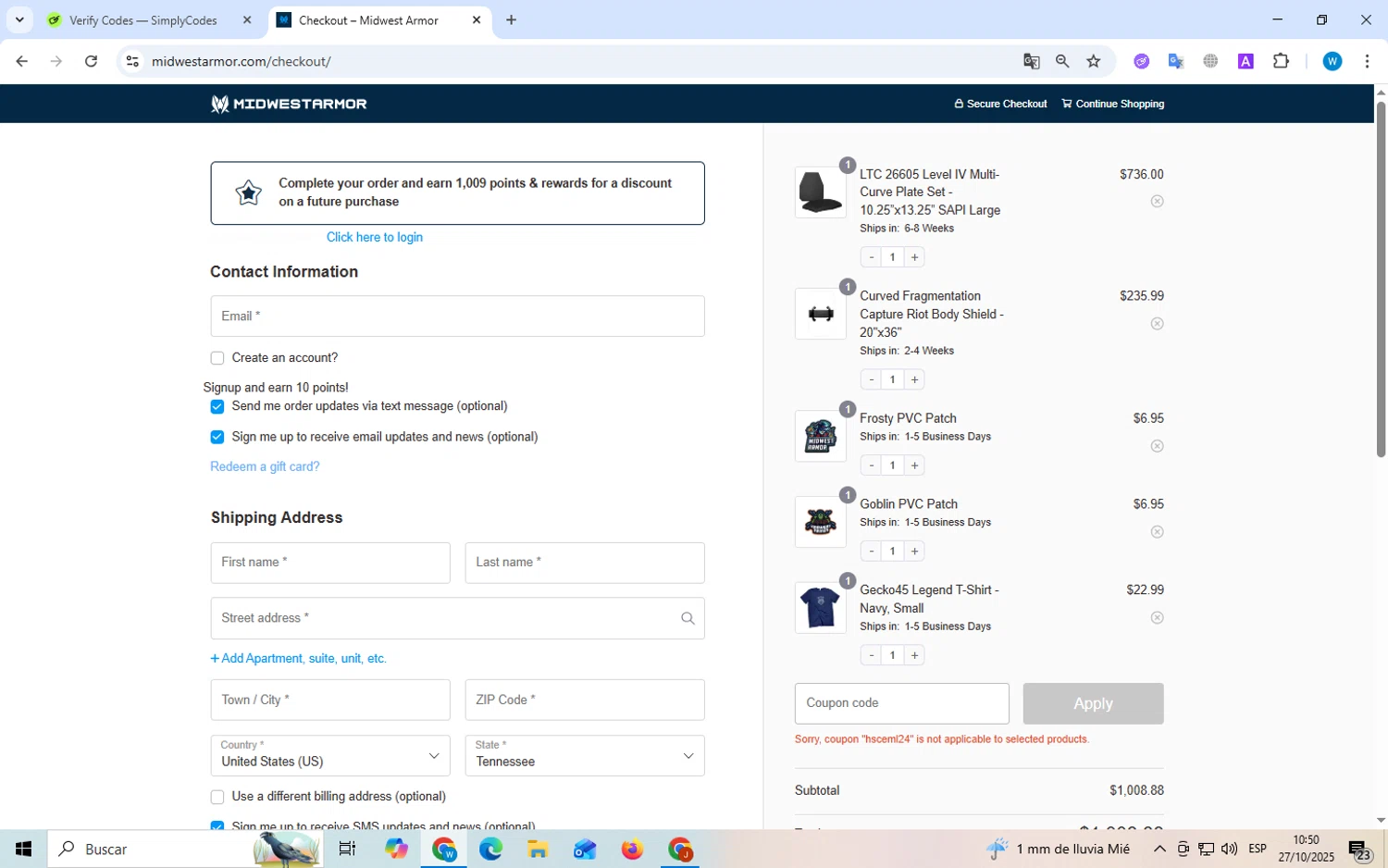Decrease quantity of LTC 26605 plate set
The image size is (1388, 868).
(x=871, y=257)
